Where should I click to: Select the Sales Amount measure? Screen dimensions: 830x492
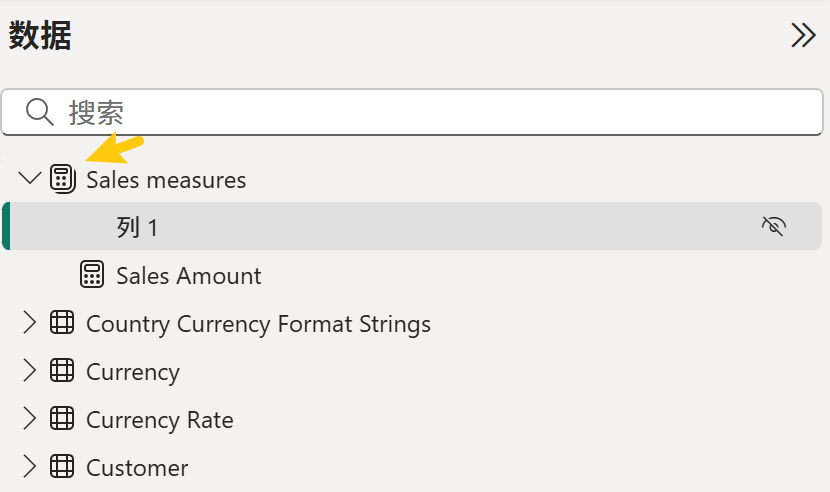189,276
